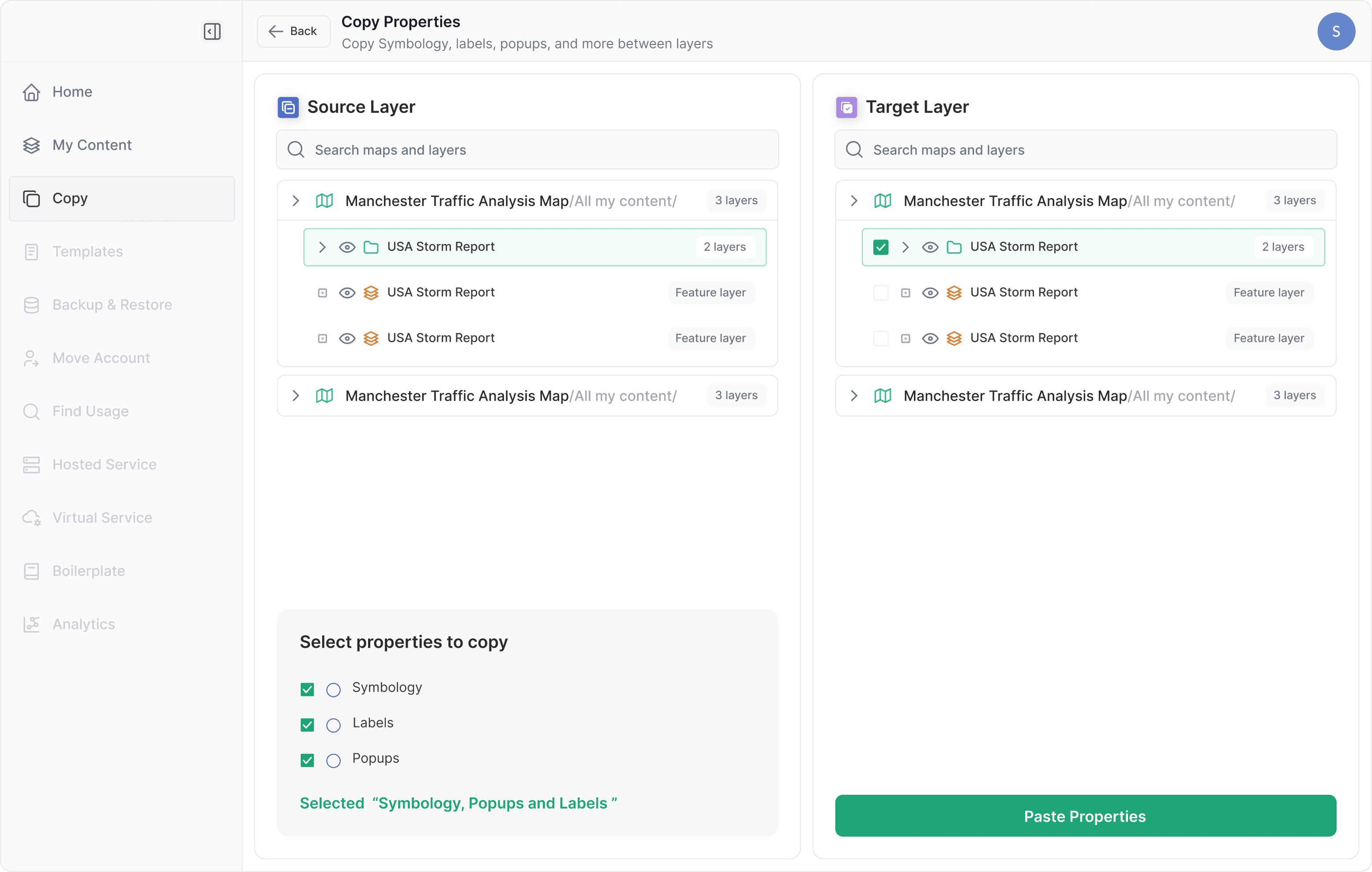Open the Templates menu item
The height and width of the screenshot is (872, 1372).
(87, 252)
